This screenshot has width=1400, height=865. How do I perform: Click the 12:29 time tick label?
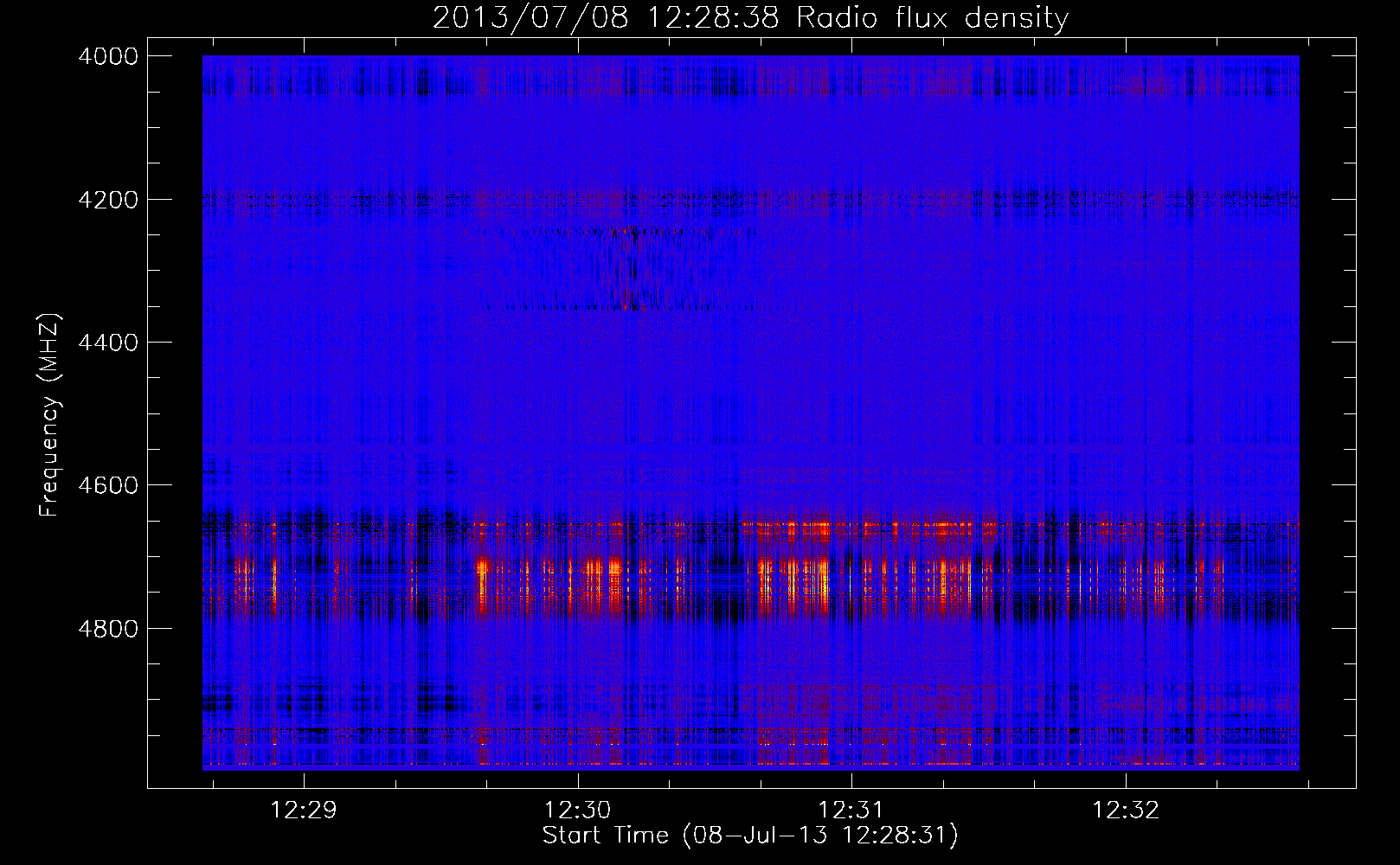(x=304, y=811)
